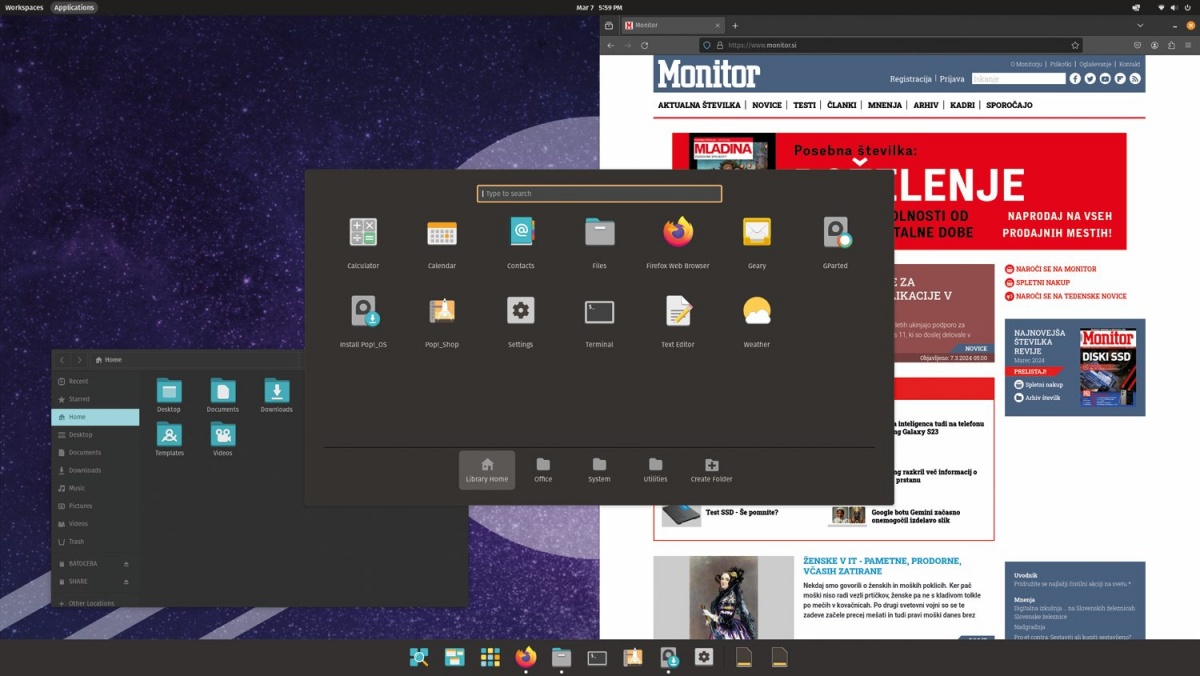Switch to the Utilities folder tab
Screen dimensions: 1200x676
point(655,470)
